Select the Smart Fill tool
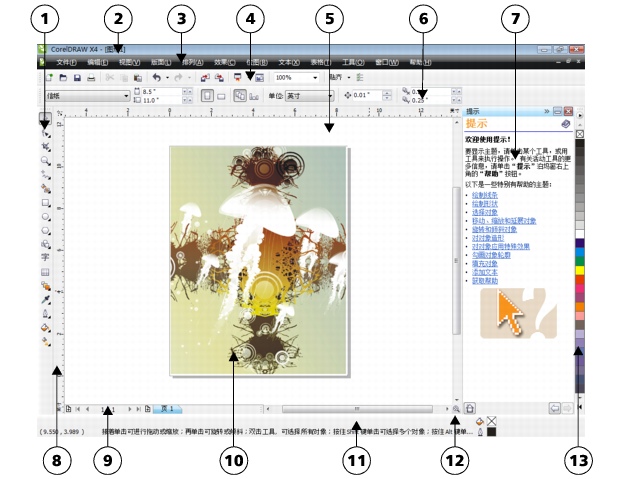 pyautogui.click(x=46, y=189)
